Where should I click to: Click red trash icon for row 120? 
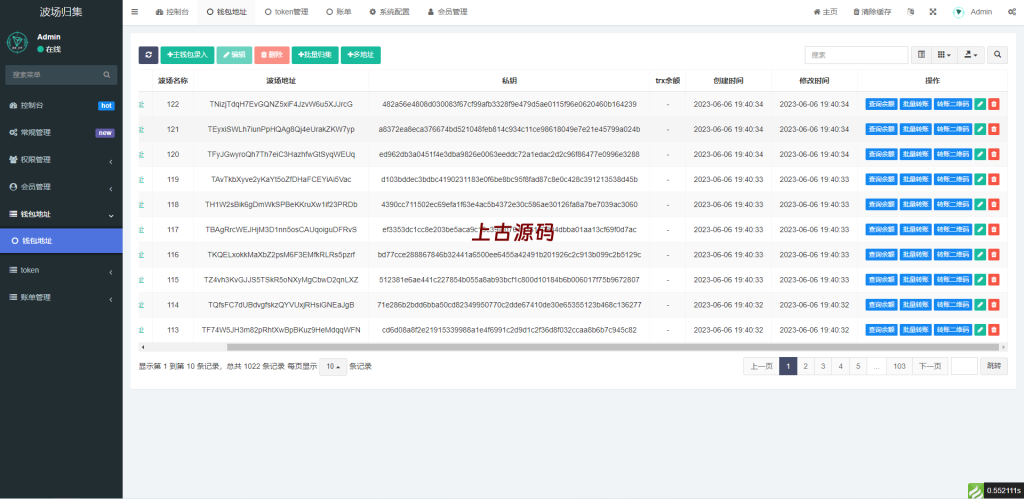tap(994, 154)
